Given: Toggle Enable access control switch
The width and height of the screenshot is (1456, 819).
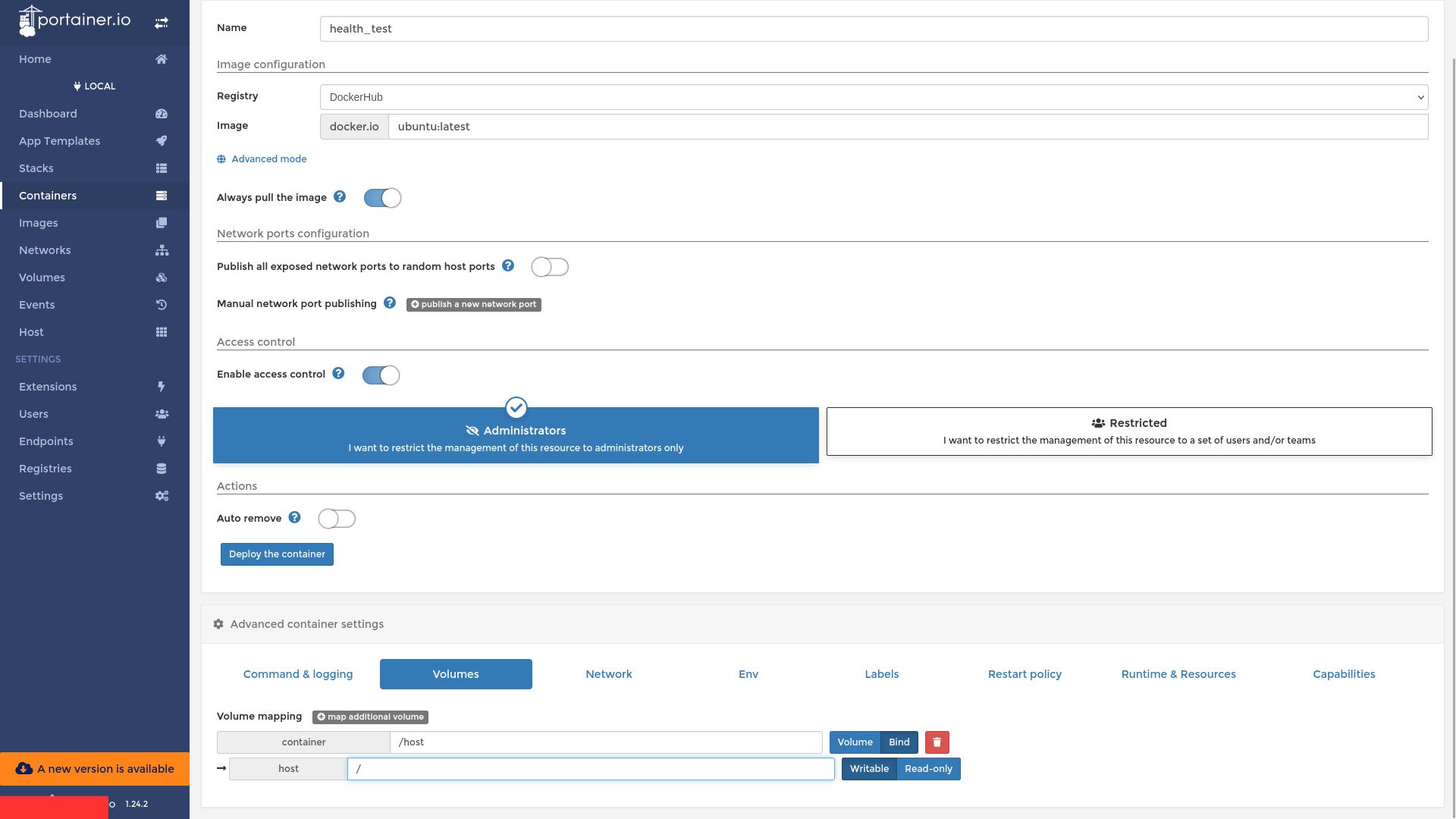Looking at the screenshot, I should [380, 374].
